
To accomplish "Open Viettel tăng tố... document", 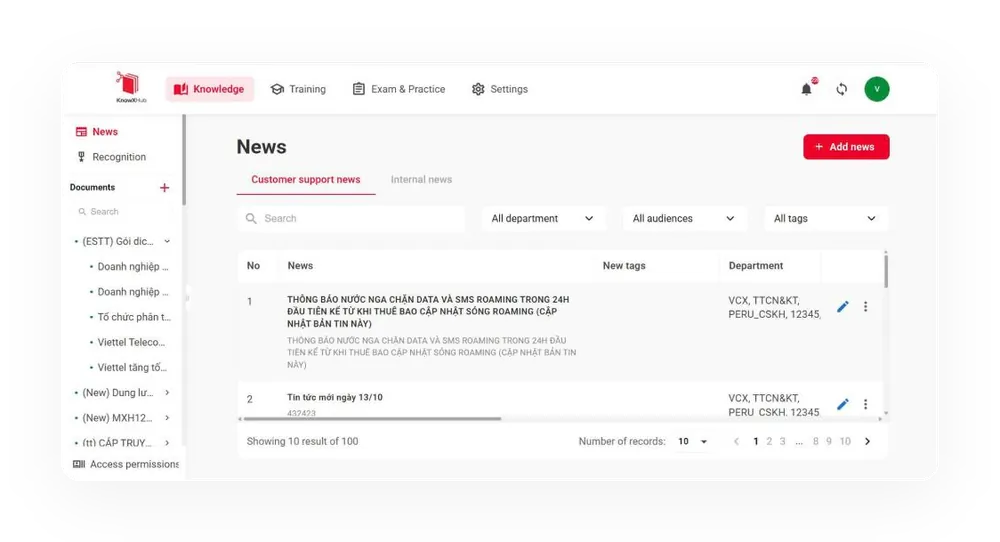I will point(132,367).
